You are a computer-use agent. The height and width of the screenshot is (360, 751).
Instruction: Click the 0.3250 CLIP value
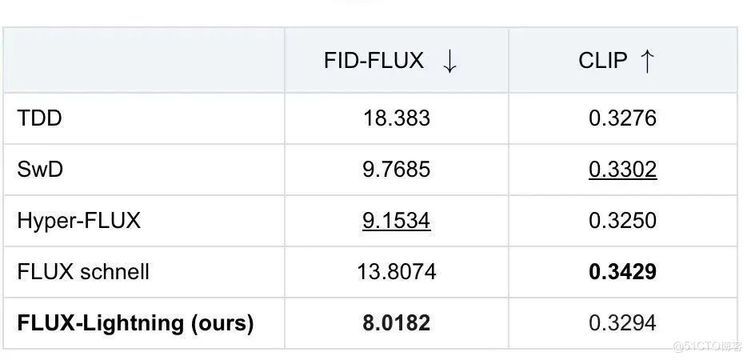click(x=623, y=221)
